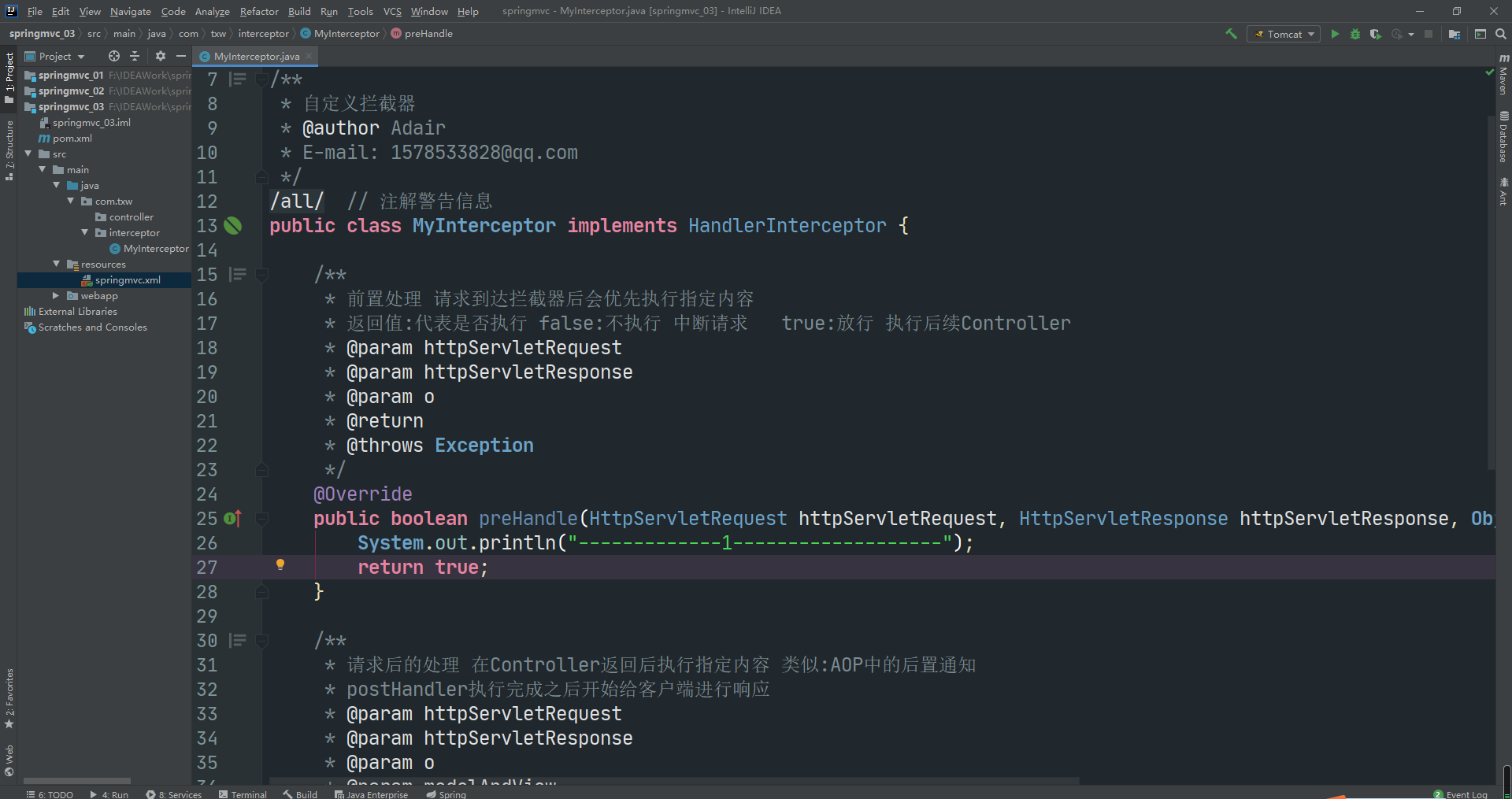
Task: Collapse the src folder
Action: point(28,154)
